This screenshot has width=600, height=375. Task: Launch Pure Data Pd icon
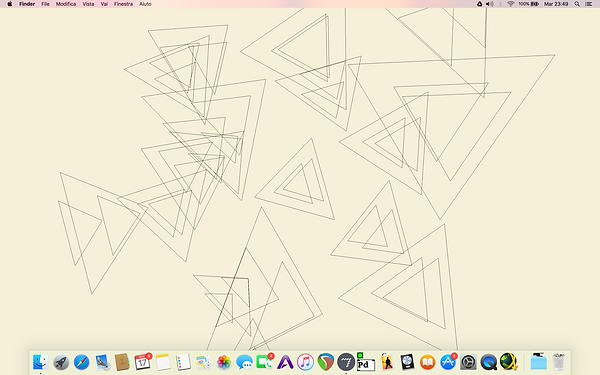click(x=366, y=362)
